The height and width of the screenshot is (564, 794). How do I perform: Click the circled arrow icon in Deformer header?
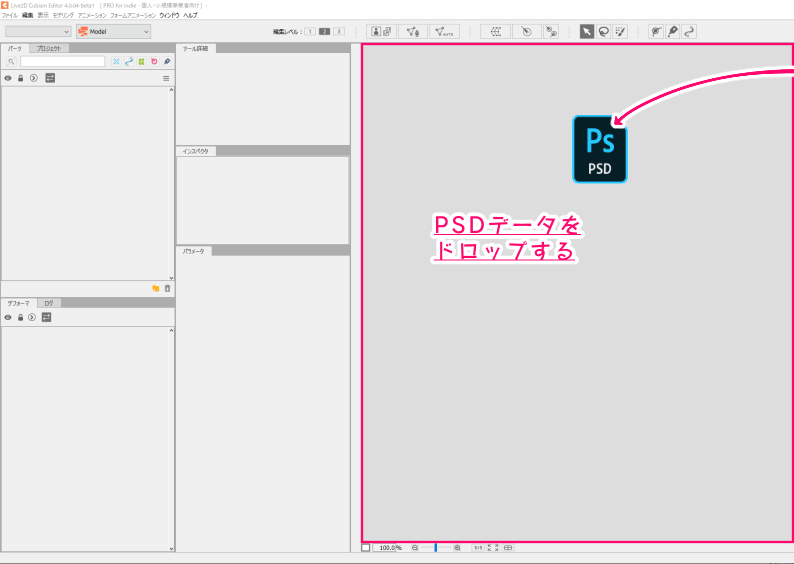[32, 317]
